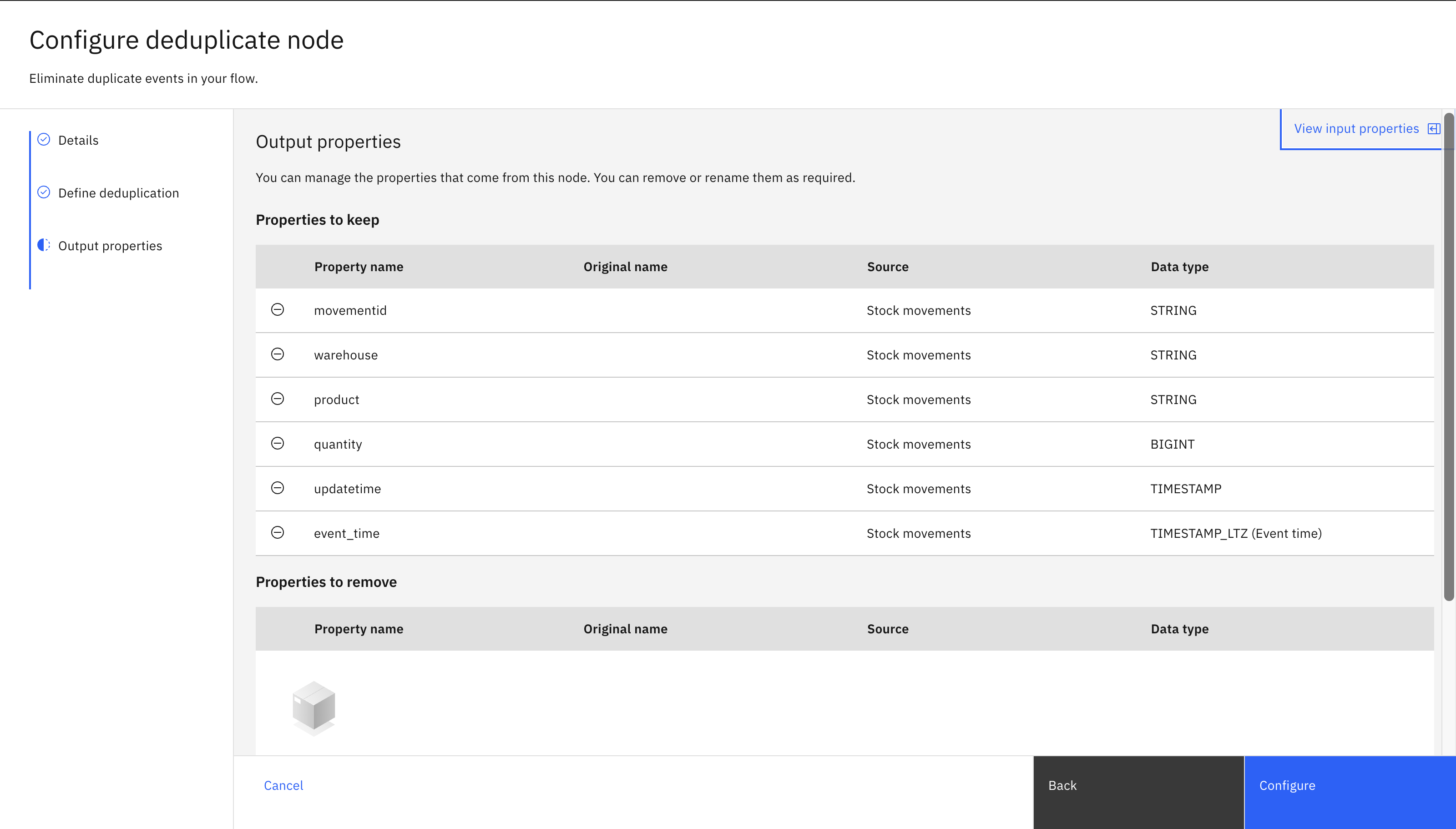
Task: Remove the product property
Action: pos(278,399)
